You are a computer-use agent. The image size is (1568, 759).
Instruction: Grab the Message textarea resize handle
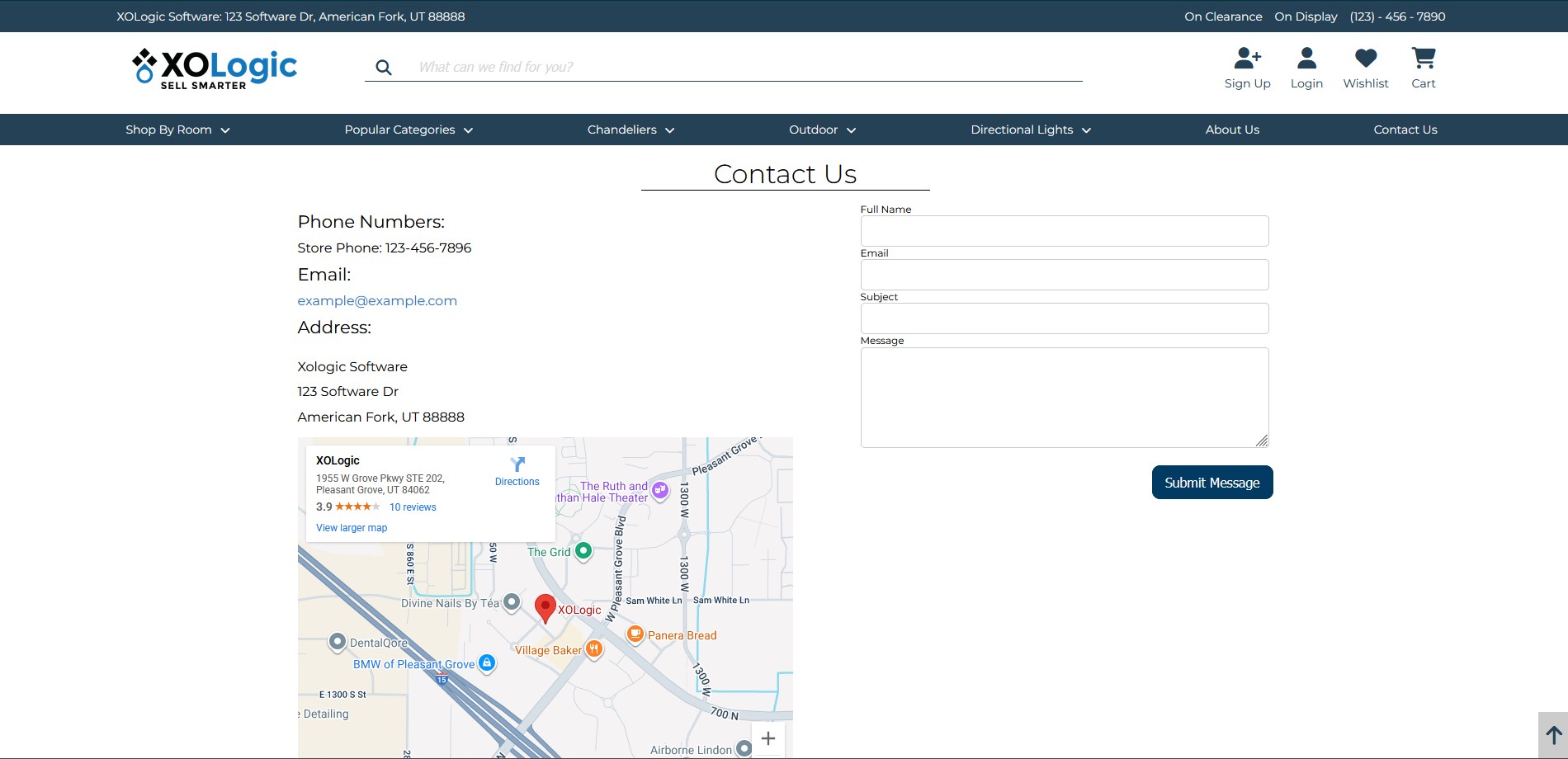(x=1263, y=441)
